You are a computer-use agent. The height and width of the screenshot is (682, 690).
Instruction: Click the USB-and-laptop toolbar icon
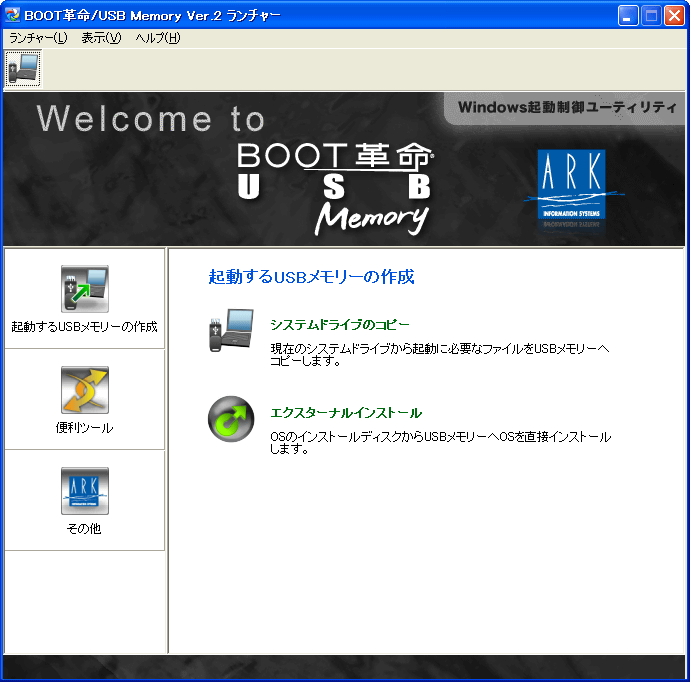pyautogui.click(x=23, y=69)
